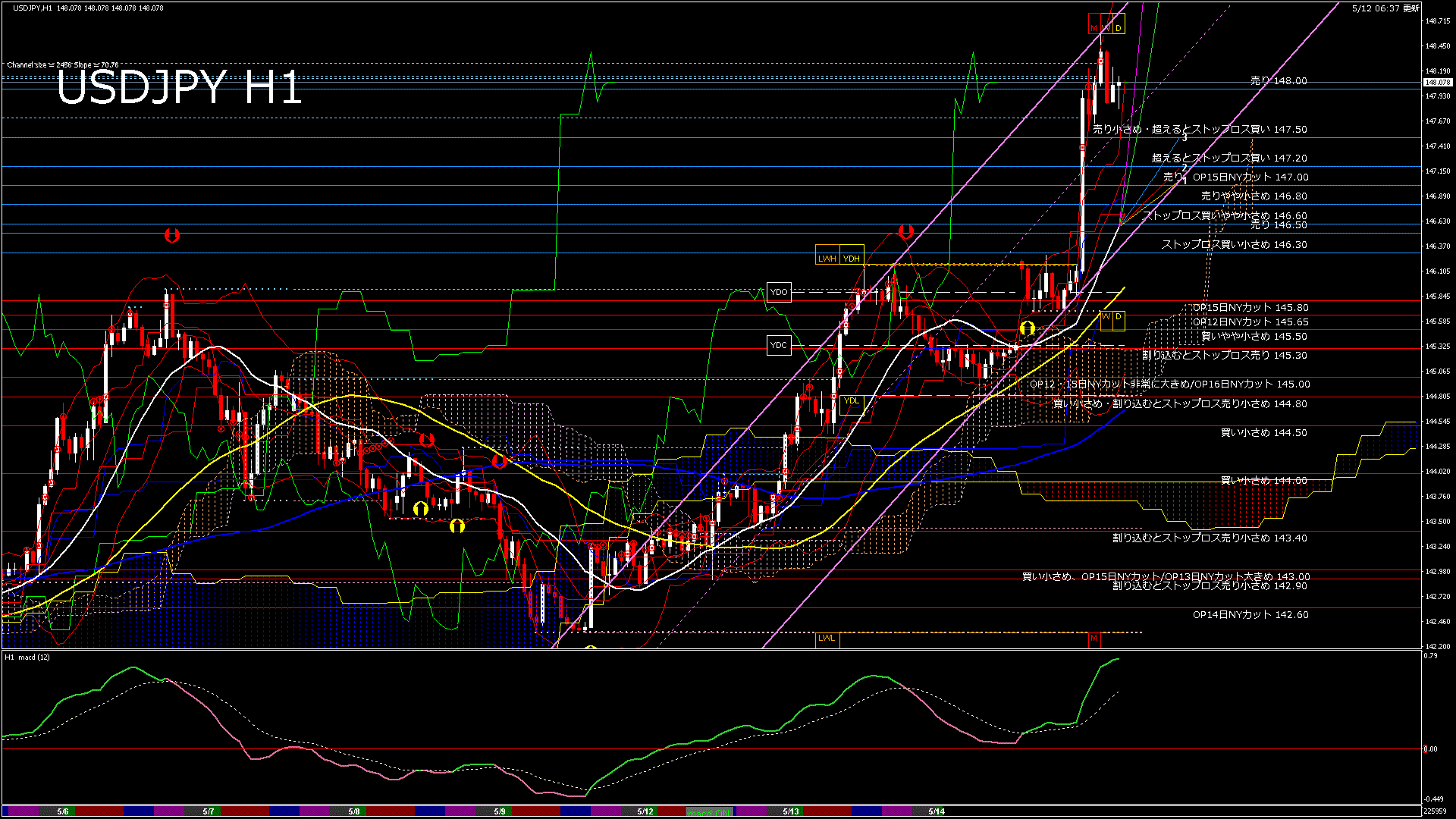Click the YDO yesterday open label box
The width and height of the screenshot is (1456, 819).
[779, 292]
